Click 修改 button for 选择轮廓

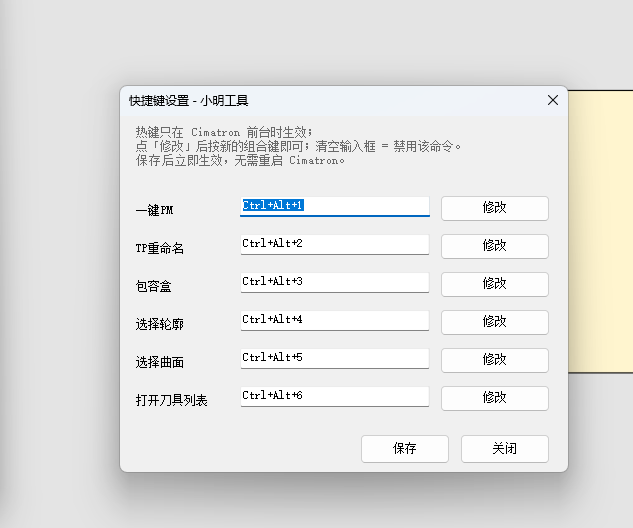(495, 322)
